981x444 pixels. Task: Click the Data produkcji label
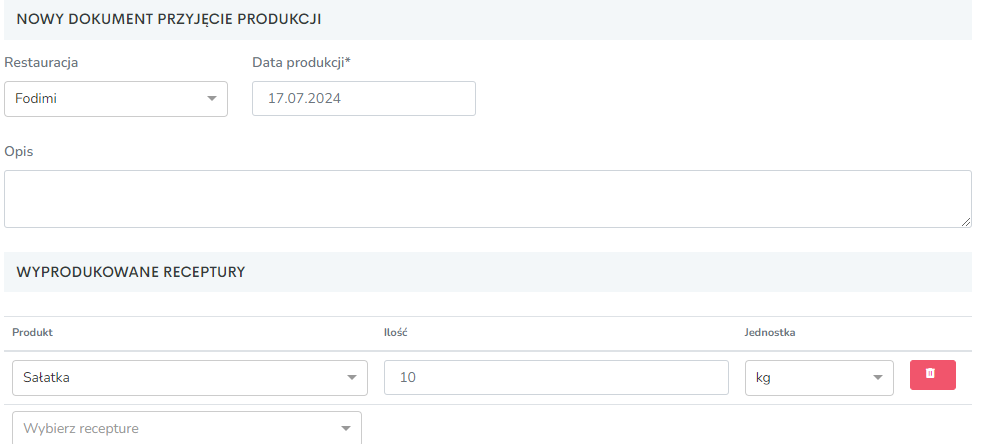point(302,63)
